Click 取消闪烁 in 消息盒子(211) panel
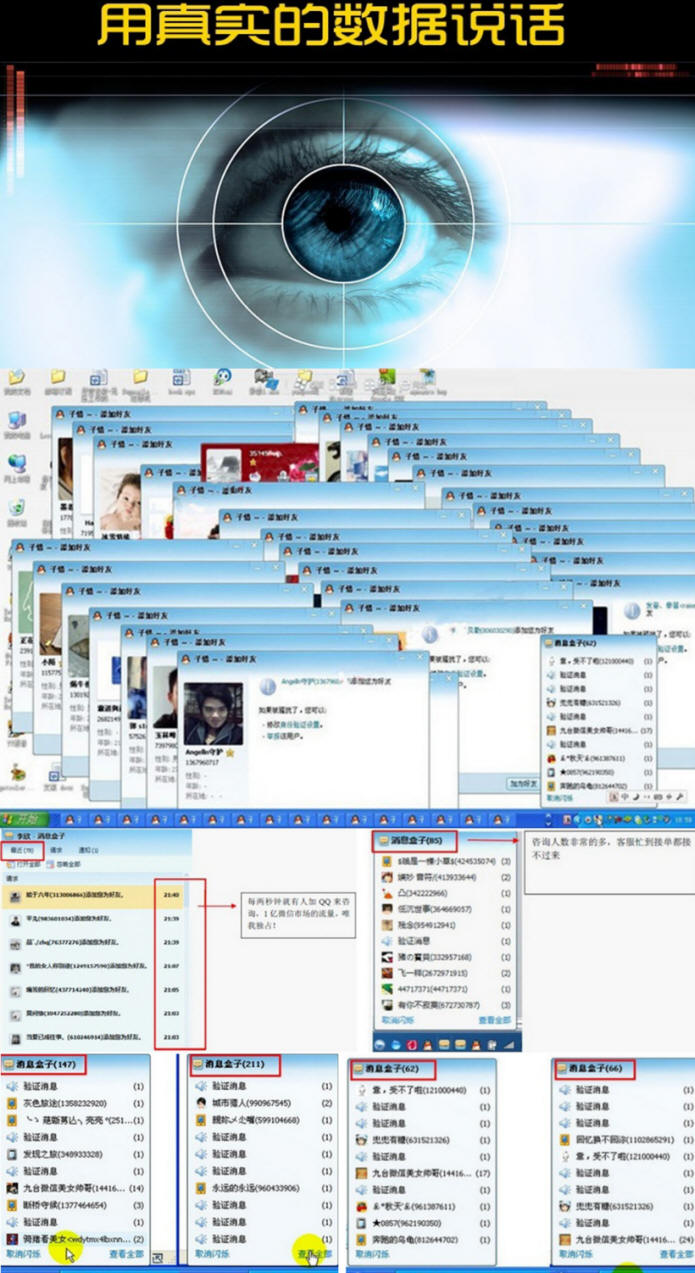The width and height of the screenshot is (695, 1273). coord(213,1254)
